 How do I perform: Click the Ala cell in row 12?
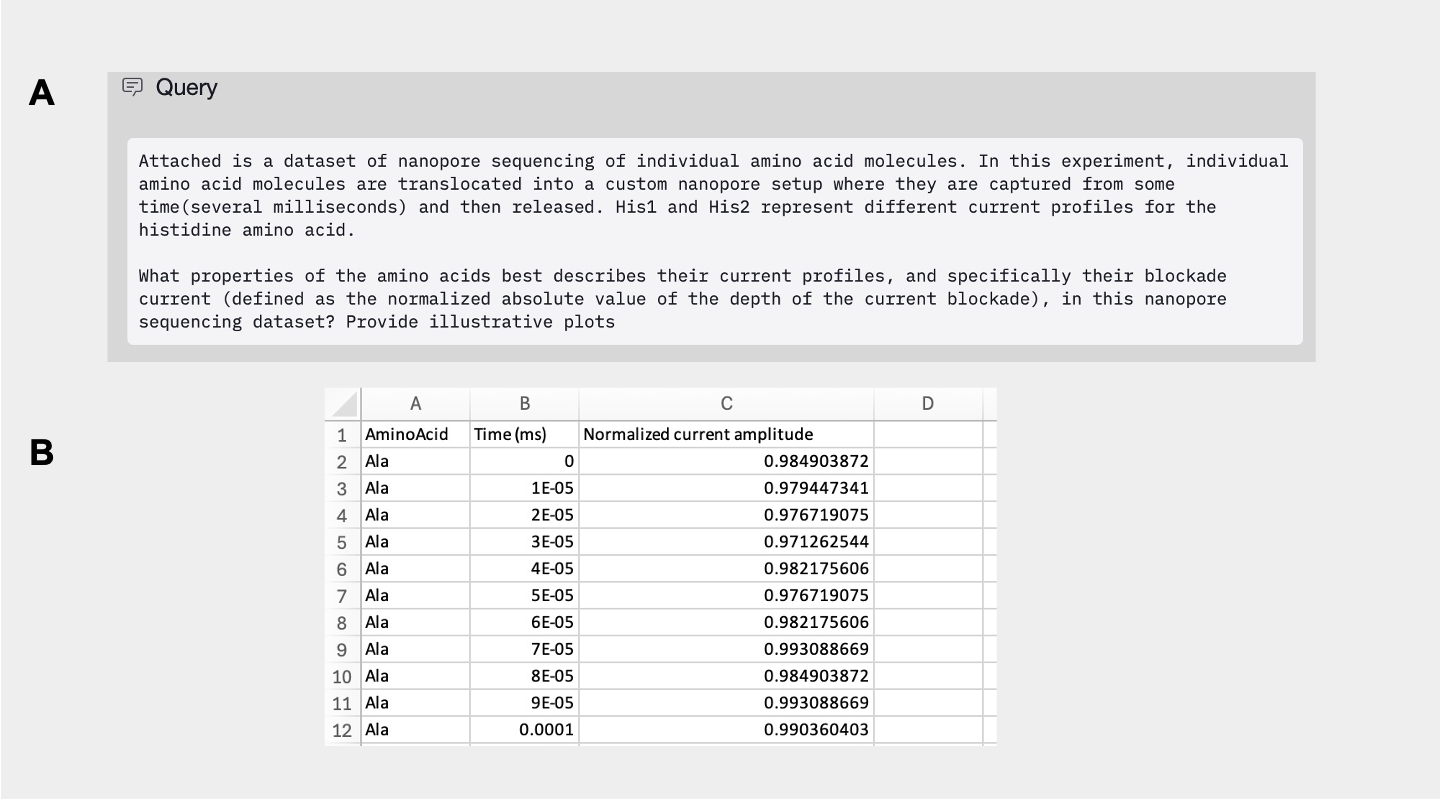[x=416, y=730]
